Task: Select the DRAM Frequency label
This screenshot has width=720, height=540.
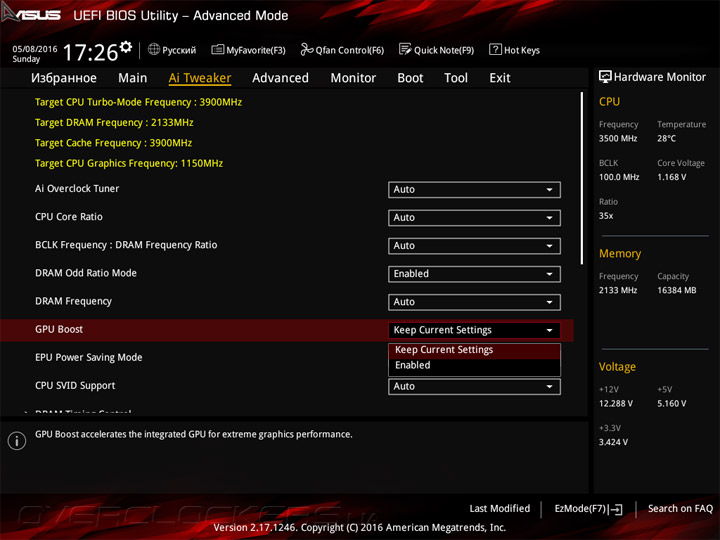Action: (73, 302)
